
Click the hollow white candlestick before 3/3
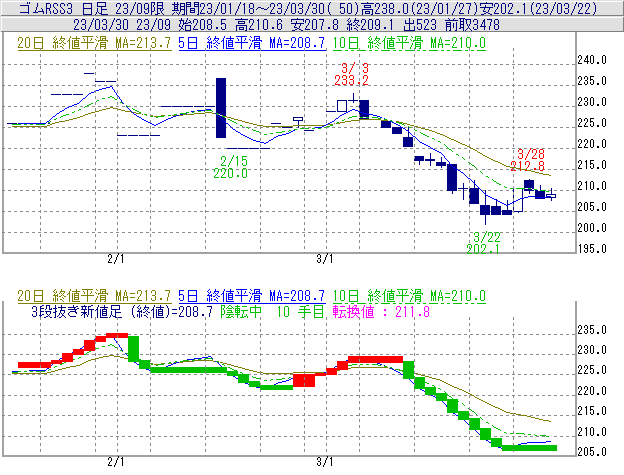click(342, 106)
